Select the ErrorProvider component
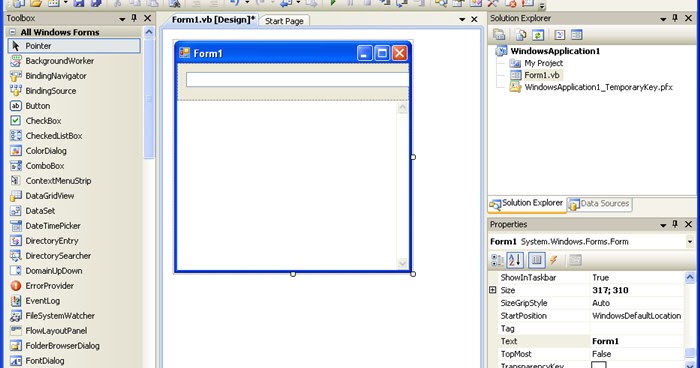This screenshot has height=368, width=700. point(74,285)
